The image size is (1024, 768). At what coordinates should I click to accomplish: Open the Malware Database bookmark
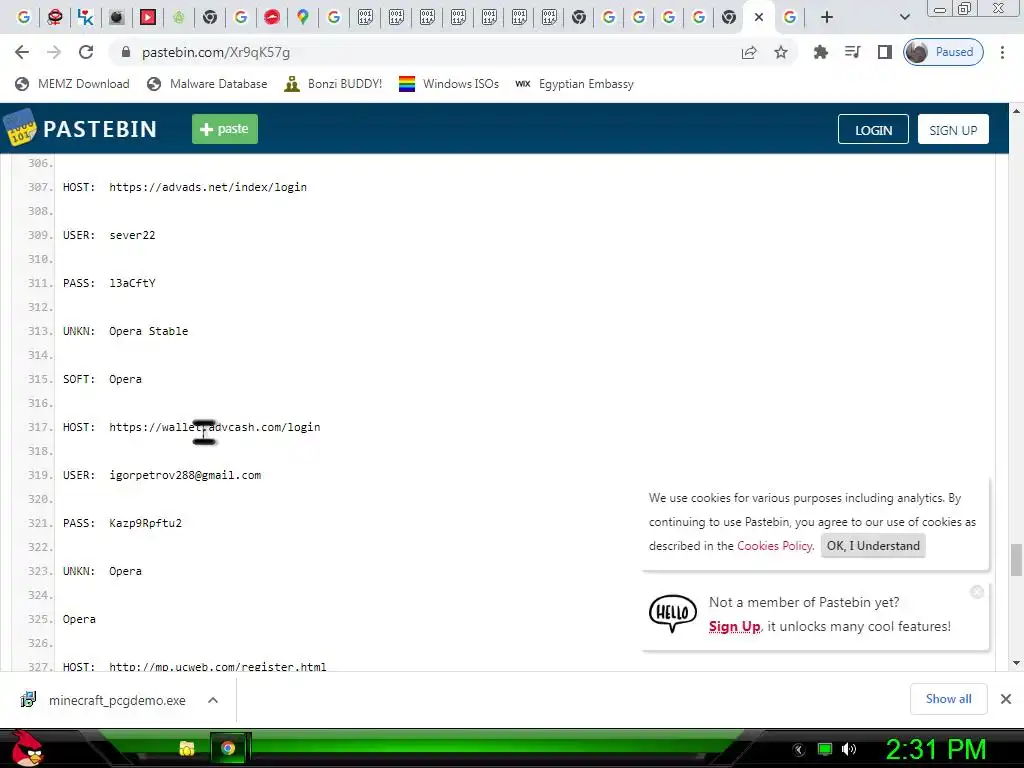207,84
